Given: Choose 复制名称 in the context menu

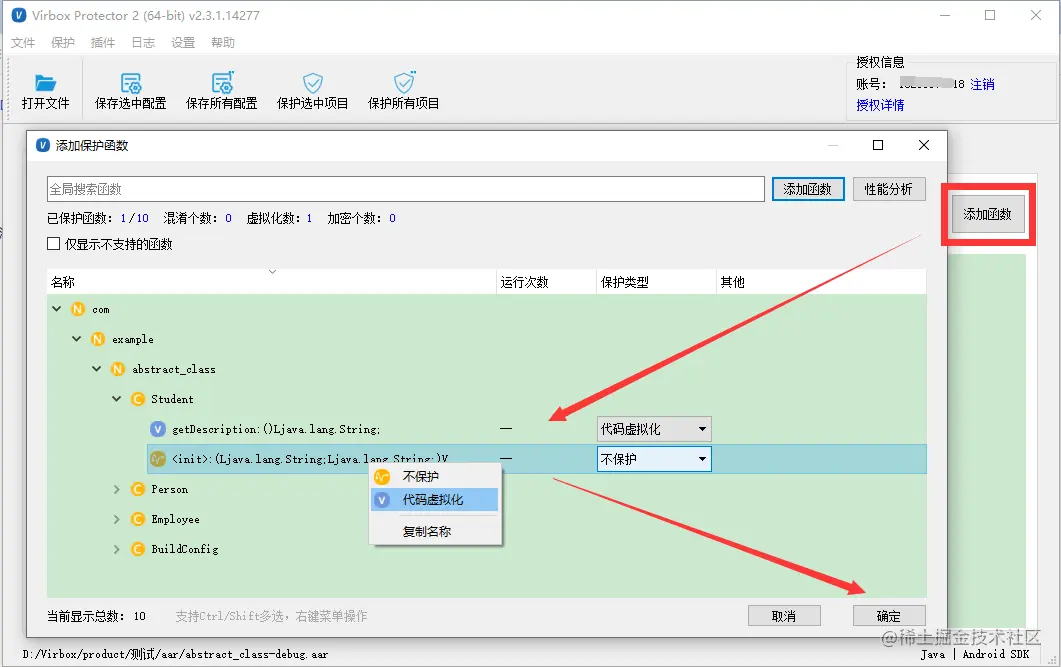Looking at the screenshot, I should pyautogui.click(x=435, y=532).
